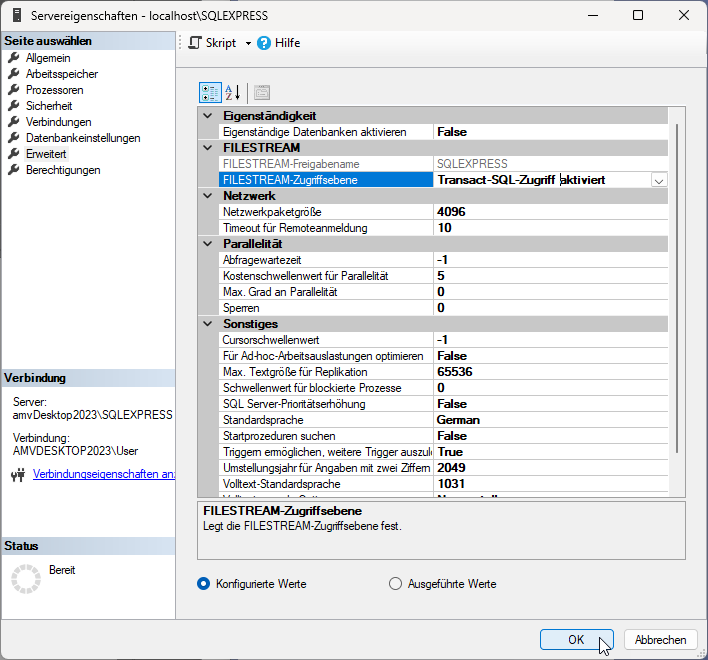Click the wrench icon beside Erweitert
708x660 pixels.
(14, 154)
